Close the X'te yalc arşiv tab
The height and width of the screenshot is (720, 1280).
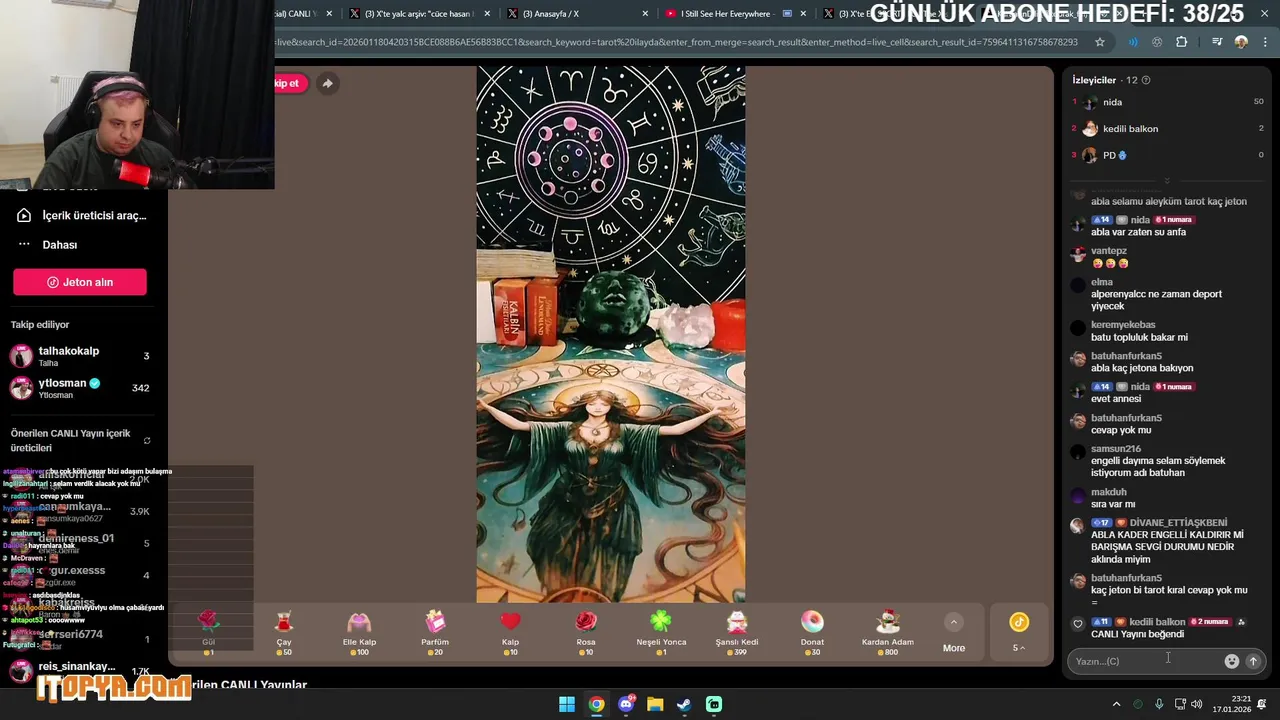tap(487, 14)
